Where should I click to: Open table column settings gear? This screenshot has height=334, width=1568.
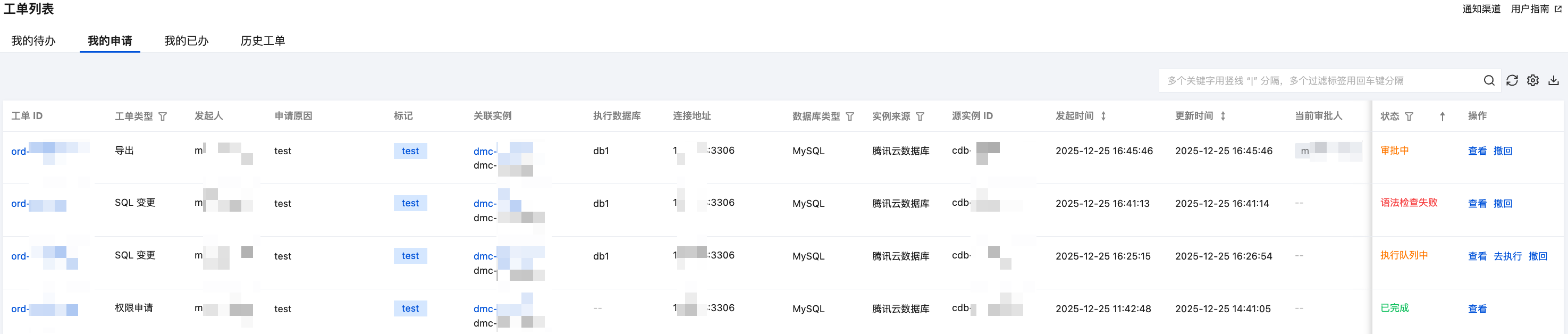pos(1532,80)
